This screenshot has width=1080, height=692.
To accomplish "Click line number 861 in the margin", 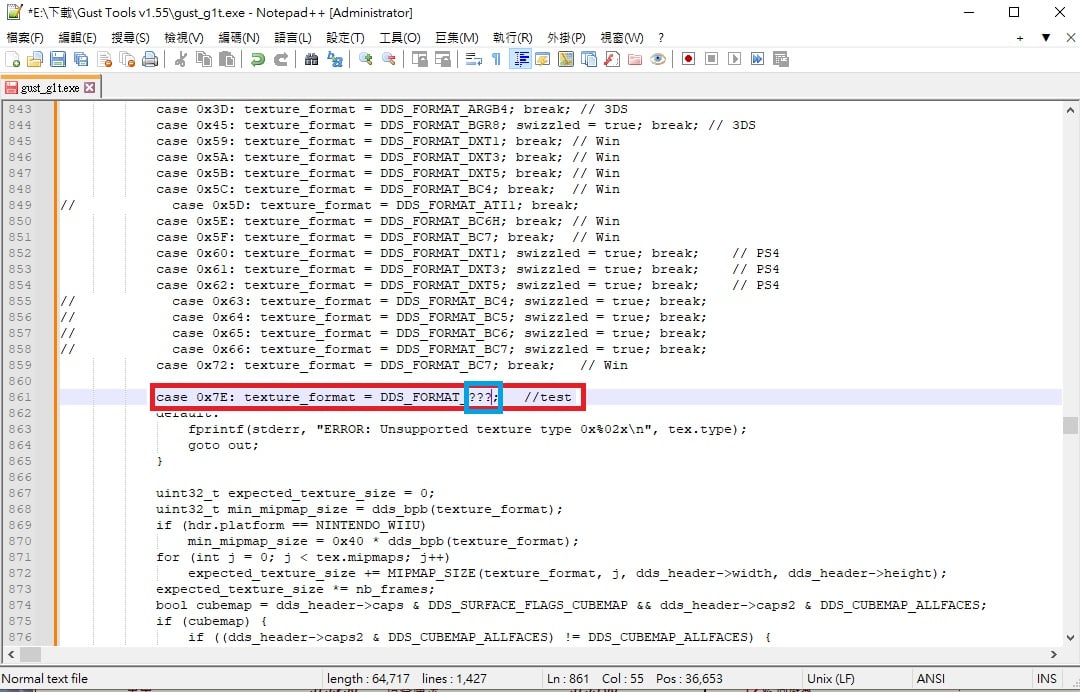I will pyautogui.click(x=20, y=397).
